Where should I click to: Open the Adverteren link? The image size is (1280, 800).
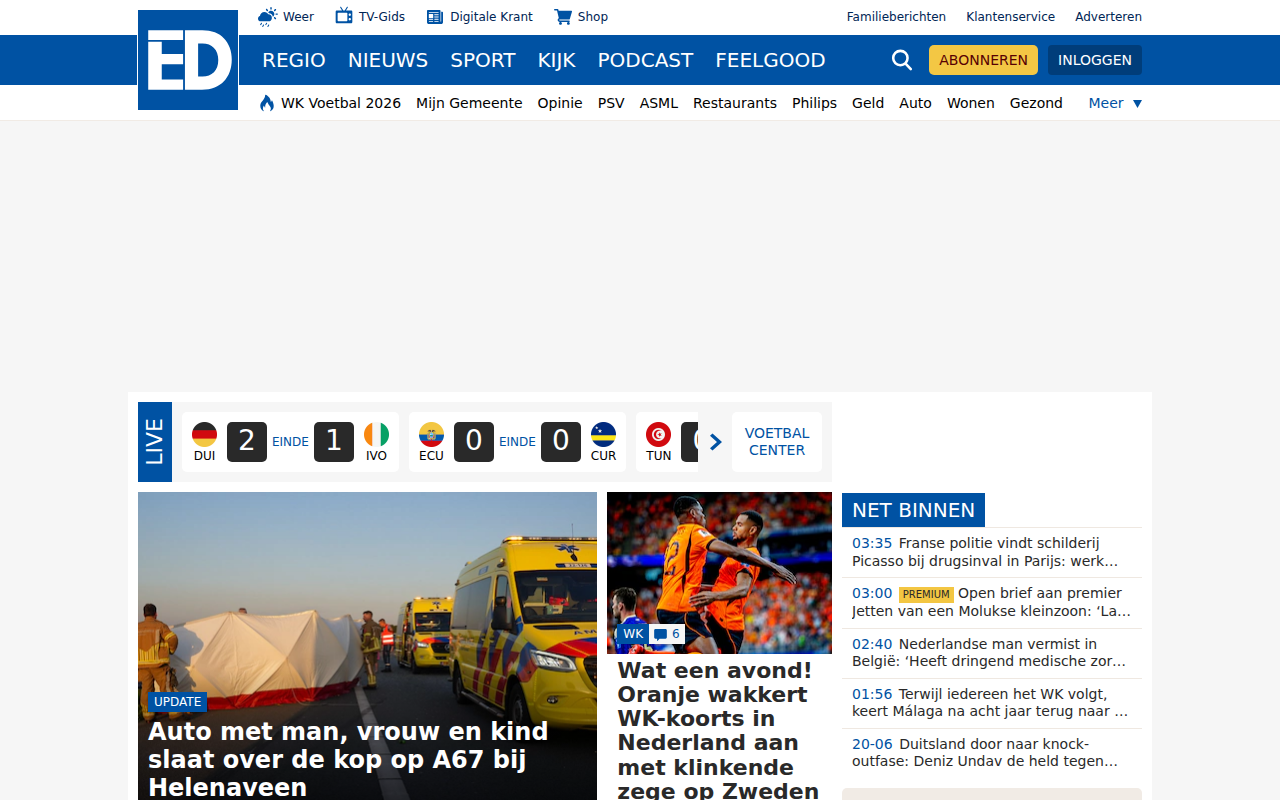1108,17
